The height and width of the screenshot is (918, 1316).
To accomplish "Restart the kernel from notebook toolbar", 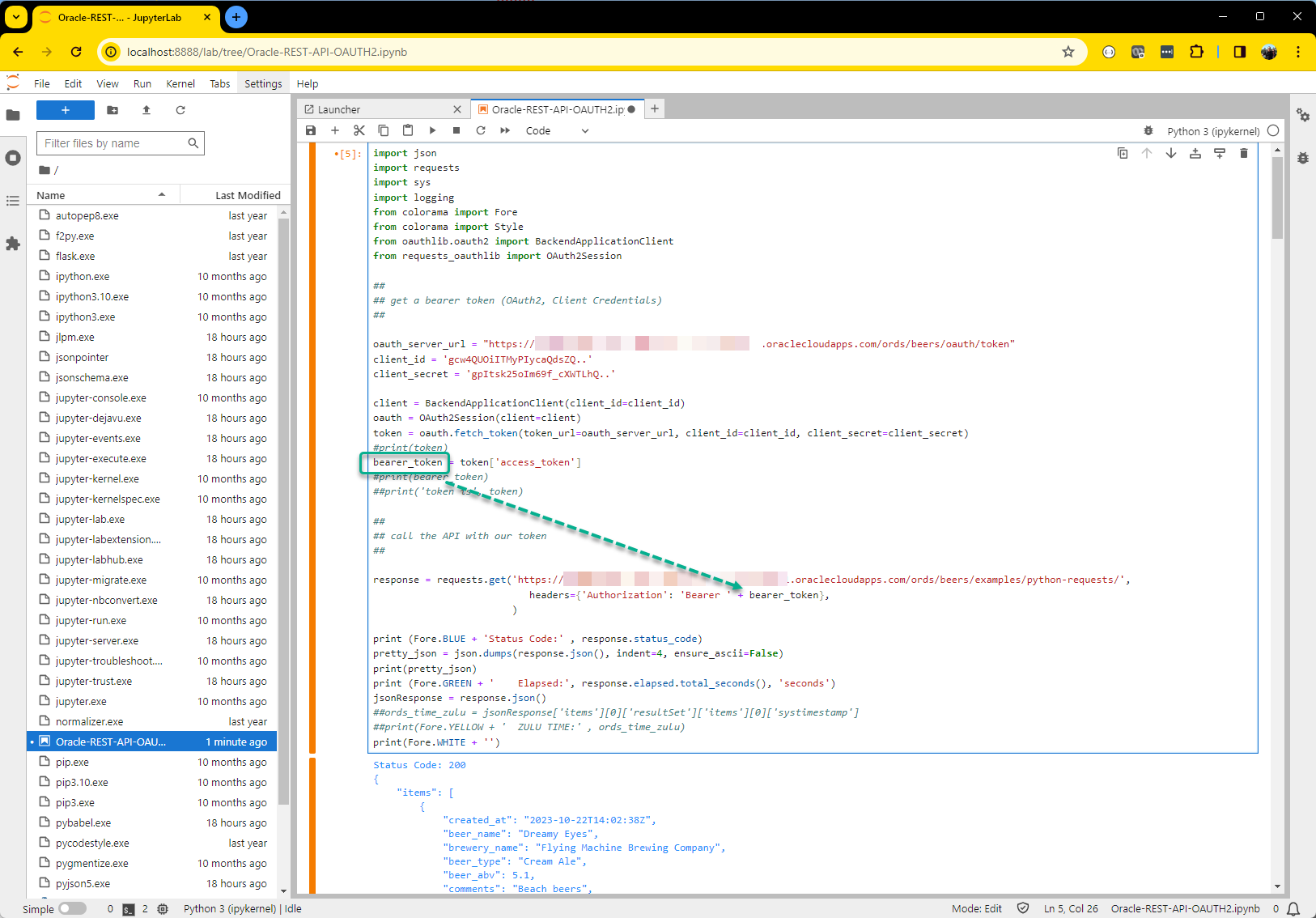I will (481, 130).
